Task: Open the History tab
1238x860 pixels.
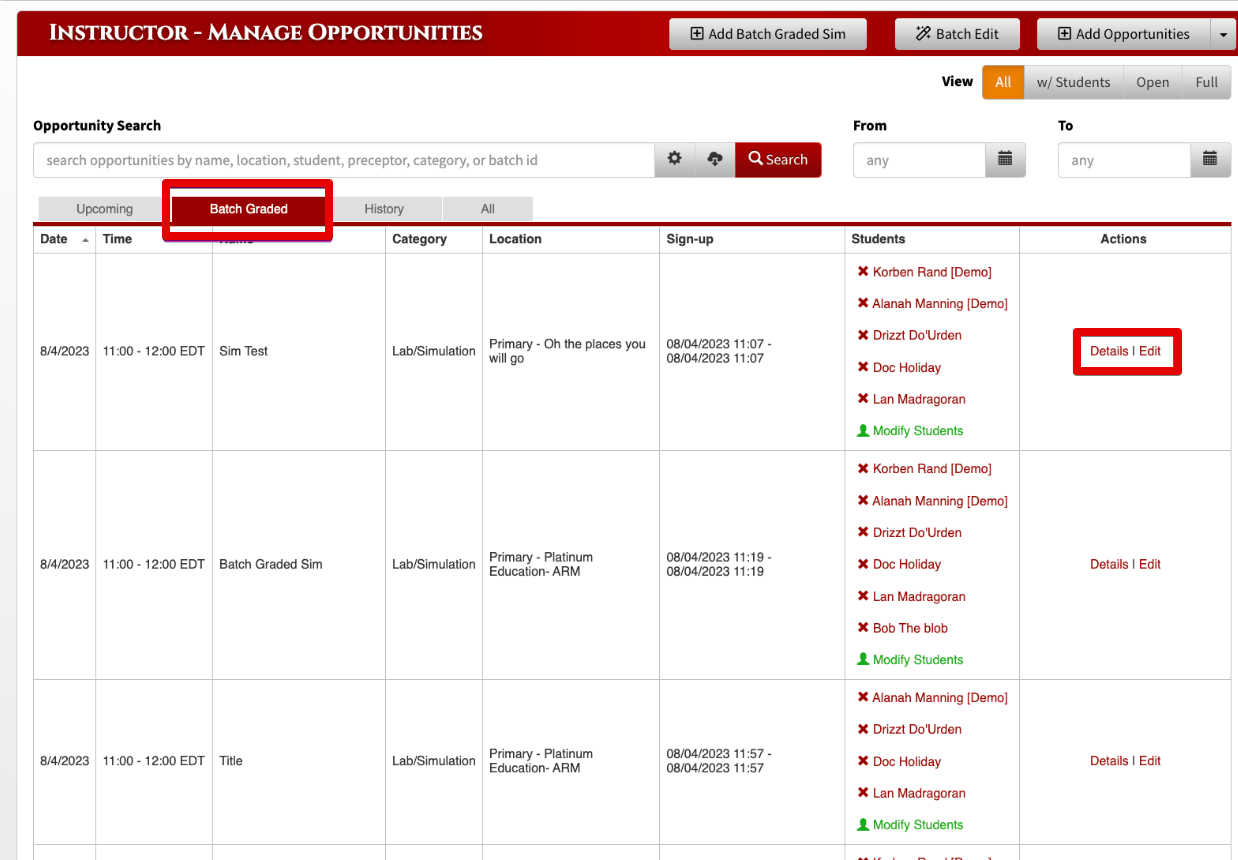Action: (x=384, y=209)
